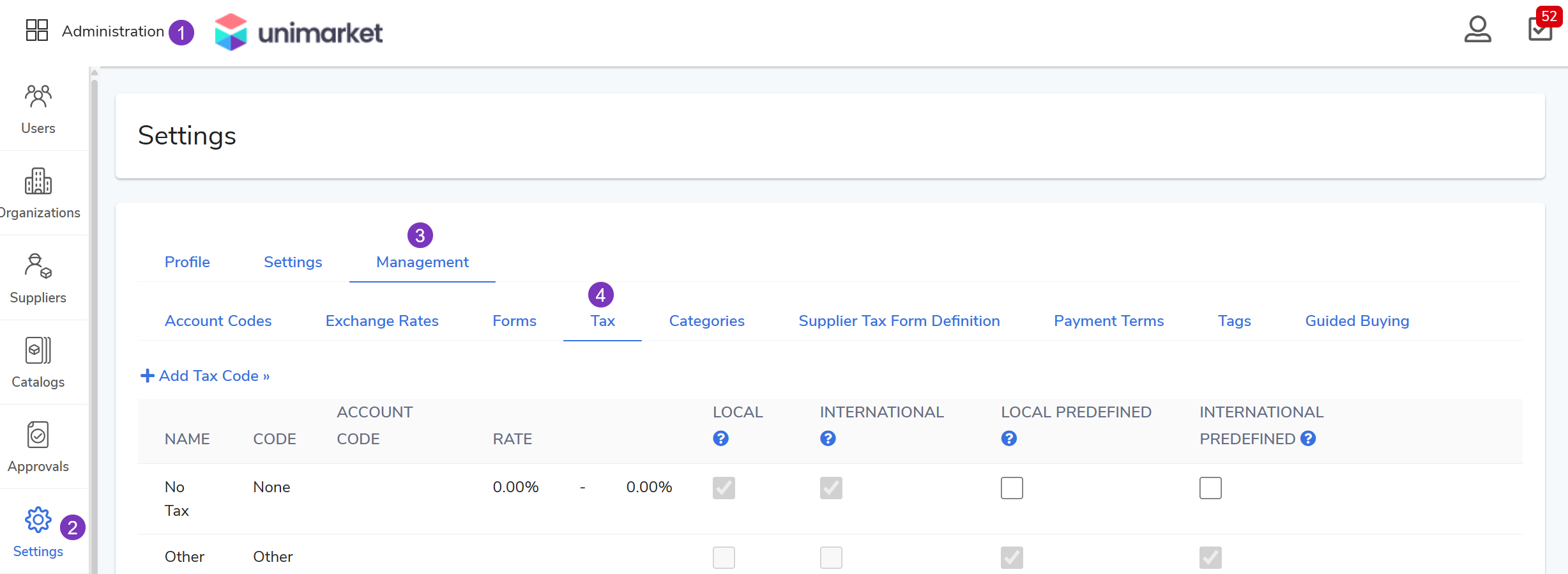Open the Supplier Tax Form Definition tab
Image resolution: width=1568 pixels, height=574 pixels.
(899, 321)
